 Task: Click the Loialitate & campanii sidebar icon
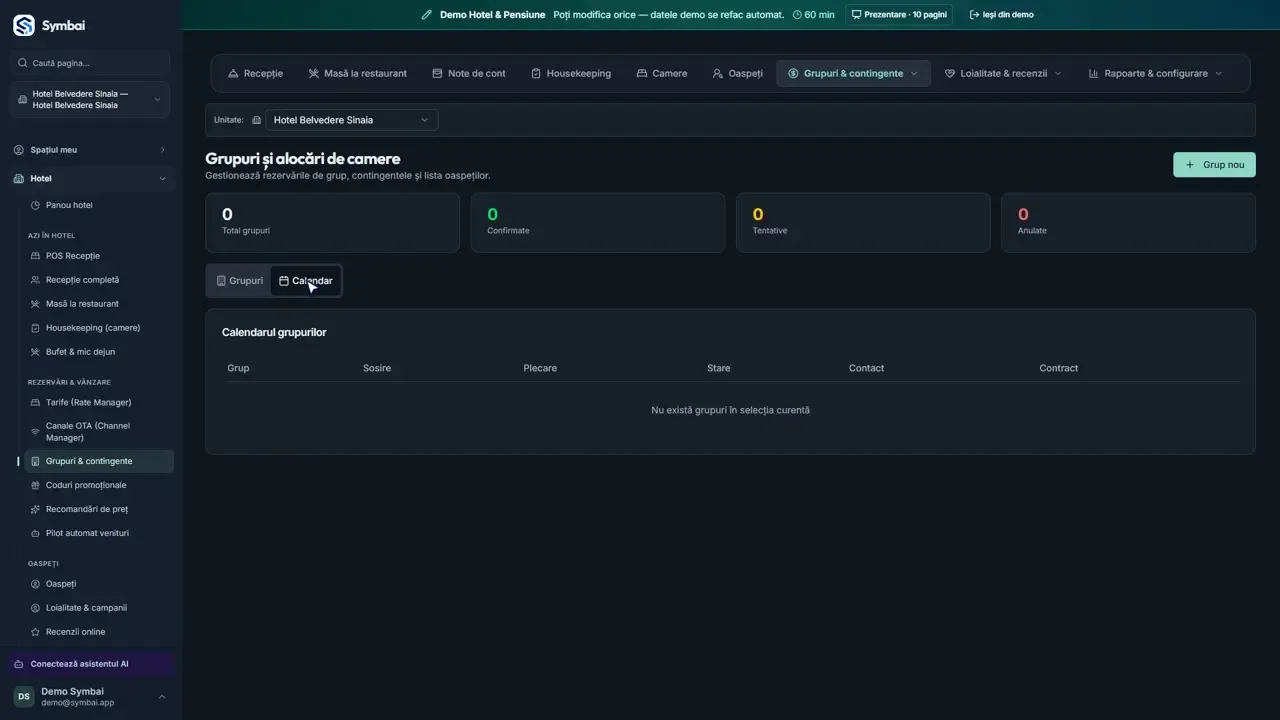pos(35,608)
